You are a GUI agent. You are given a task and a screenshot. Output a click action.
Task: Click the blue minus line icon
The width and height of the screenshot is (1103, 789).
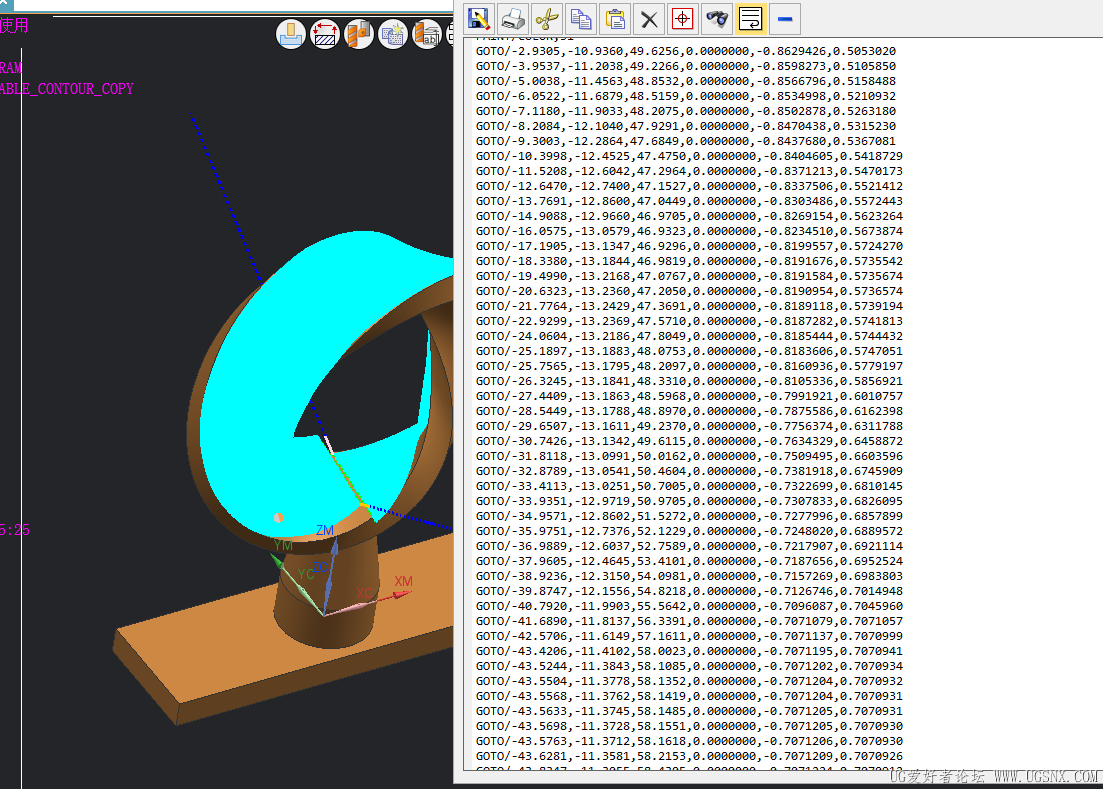click(x=785, y=19)
